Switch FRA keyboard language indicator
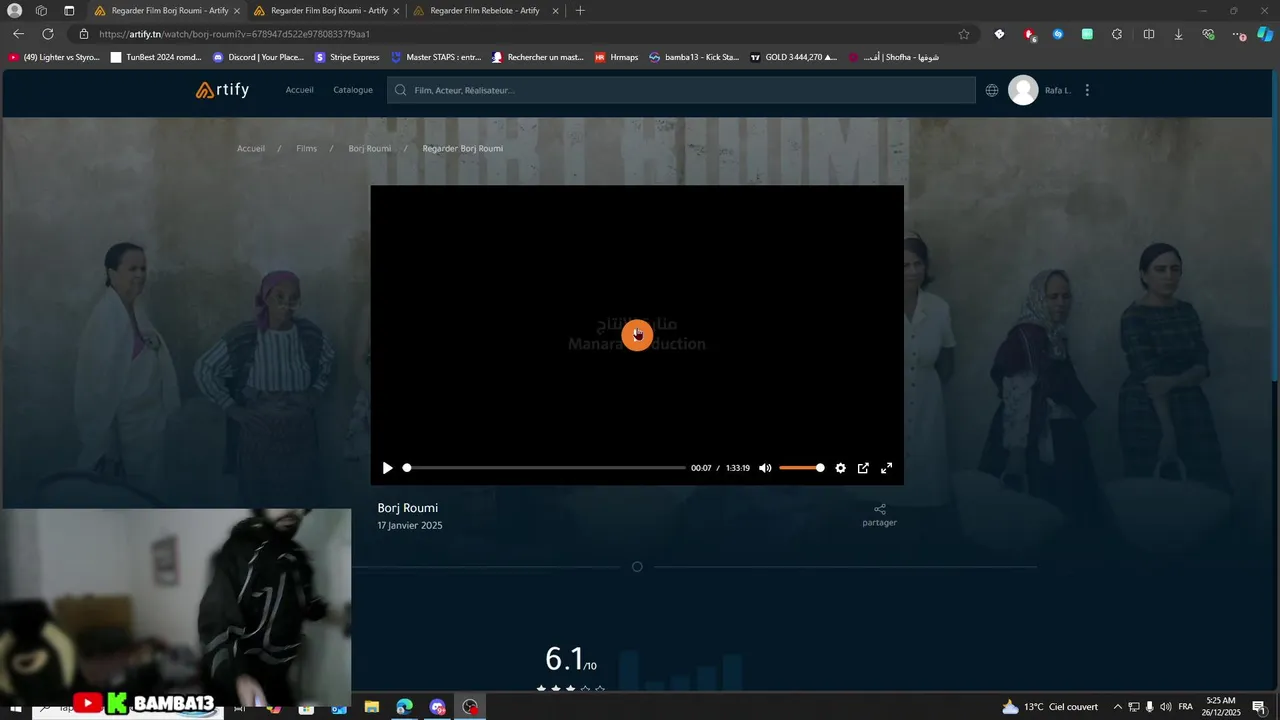This screenshot has width=1280, height=720. 1186,707
